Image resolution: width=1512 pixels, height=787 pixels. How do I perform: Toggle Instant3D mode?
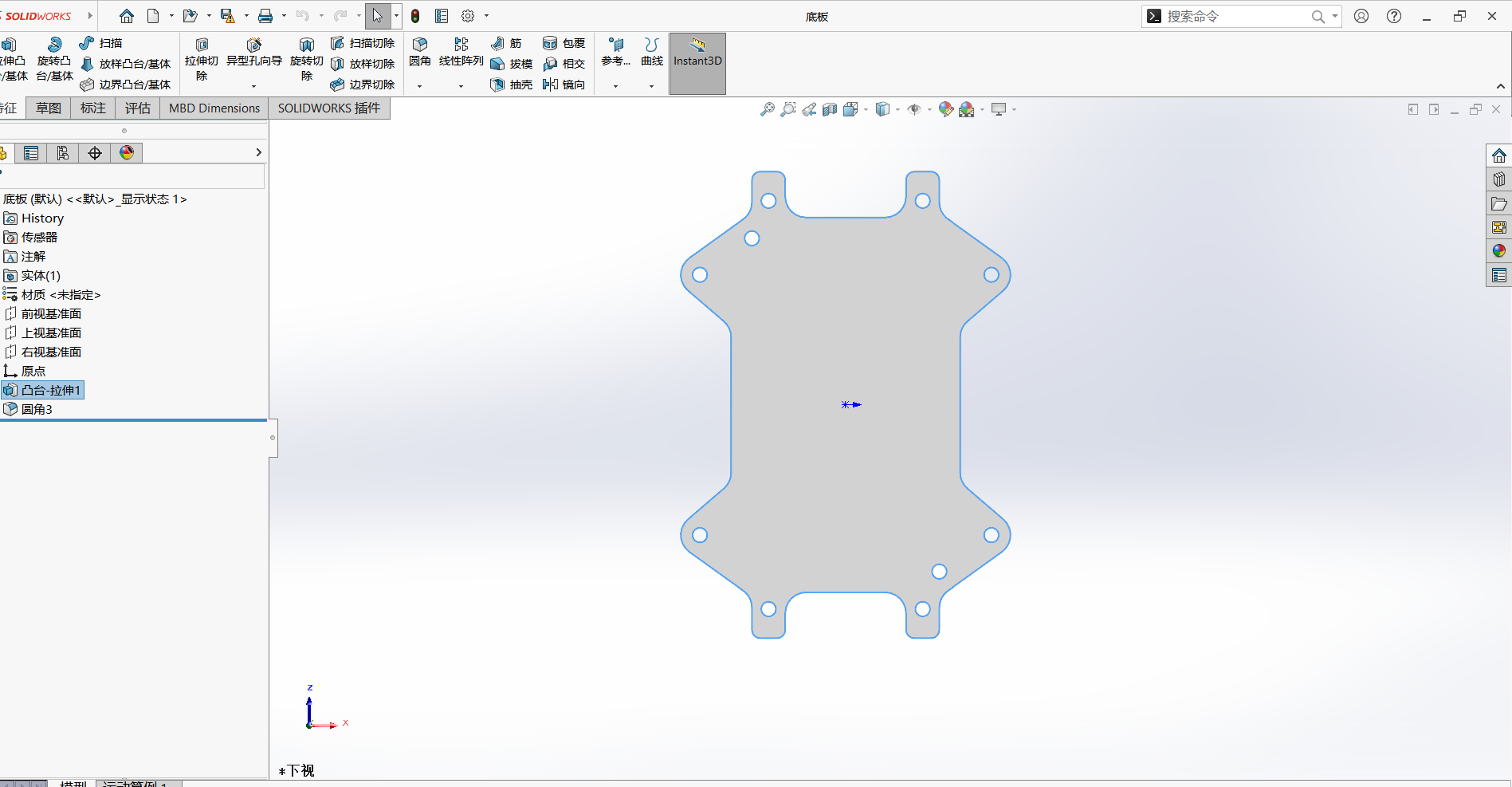click(697, 63)
